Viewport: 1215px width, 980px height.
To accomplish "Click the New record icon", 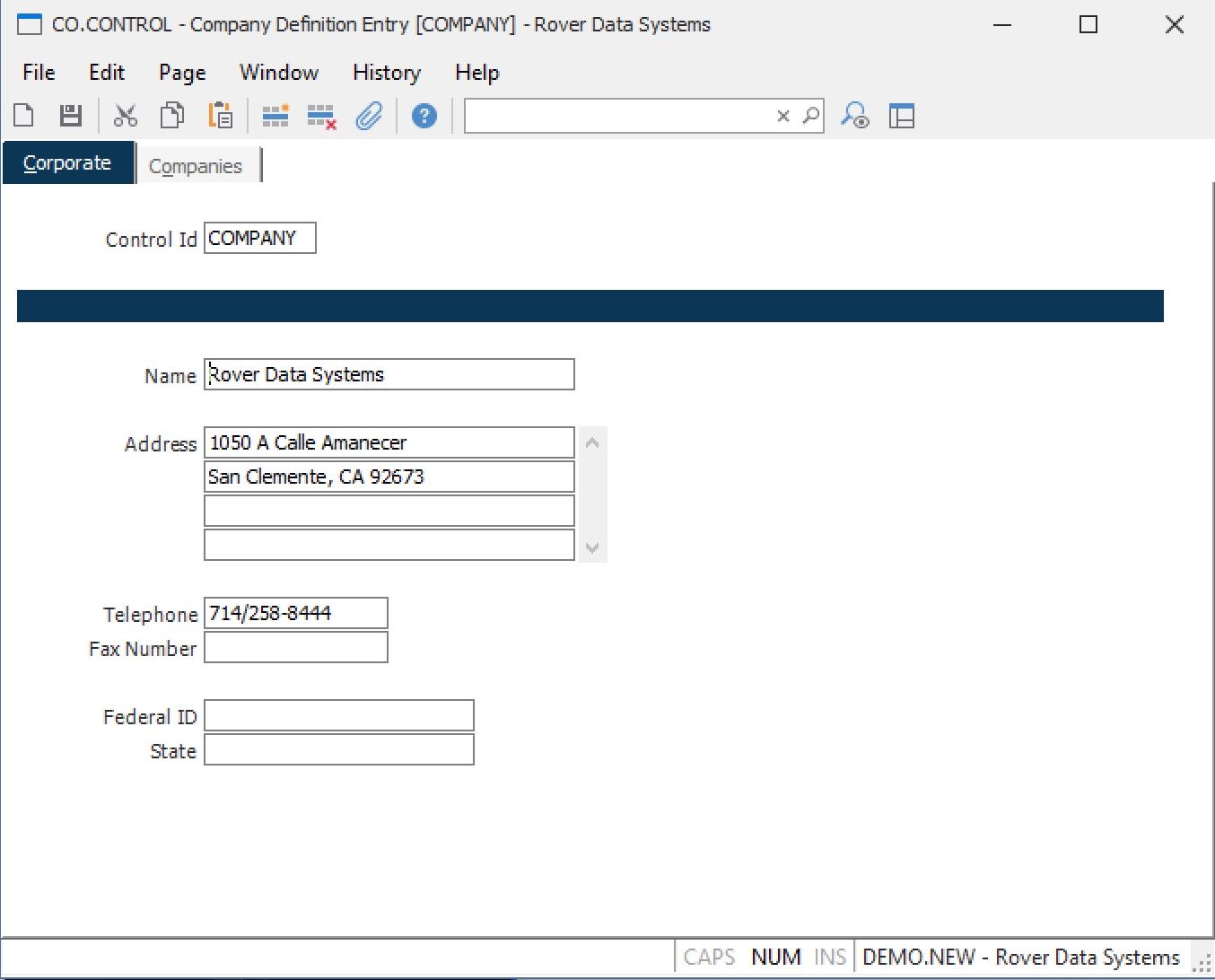I will click(x=24, y=116).
